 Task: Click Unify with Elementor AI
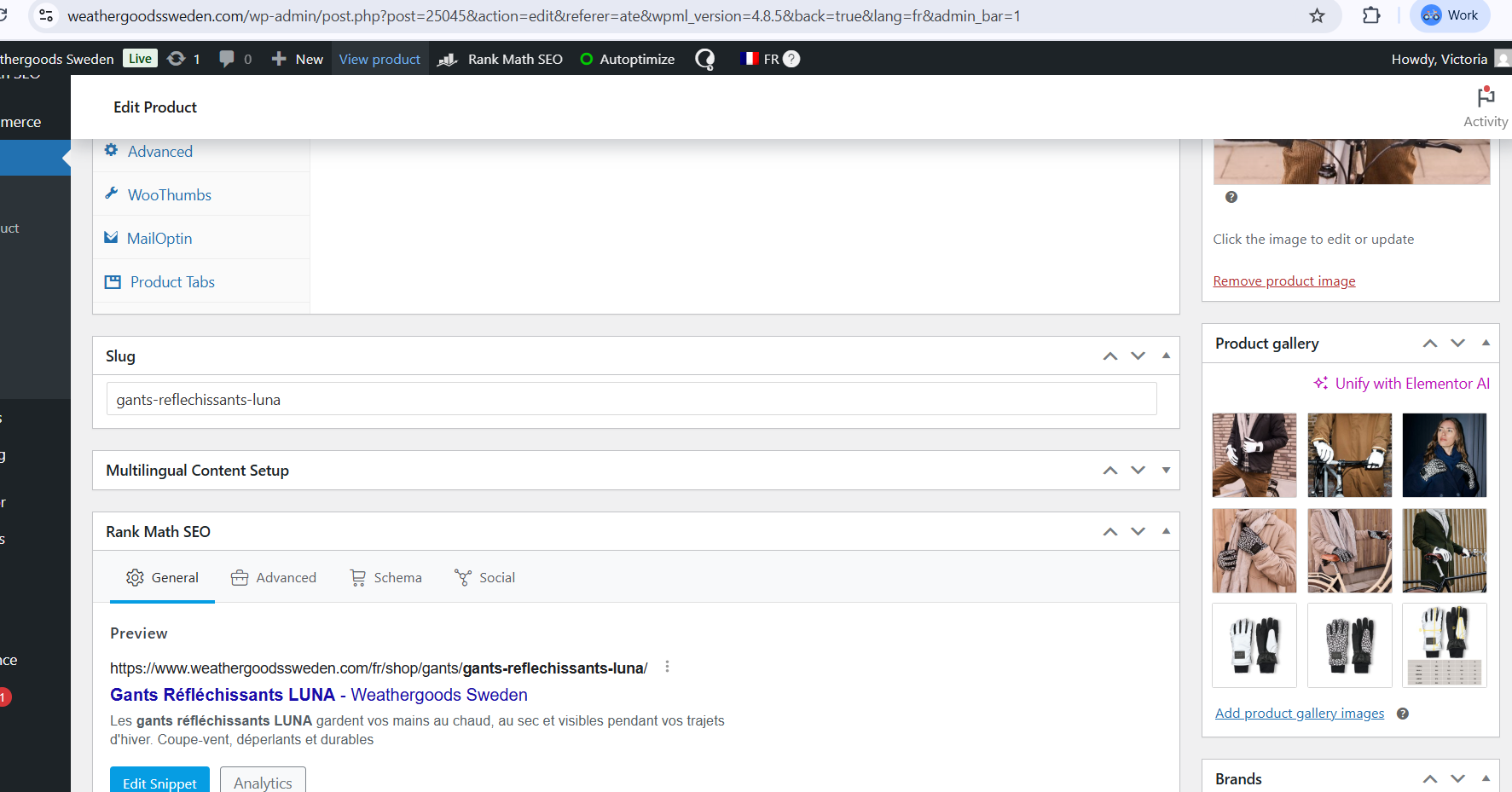[x=1401, y=384]
